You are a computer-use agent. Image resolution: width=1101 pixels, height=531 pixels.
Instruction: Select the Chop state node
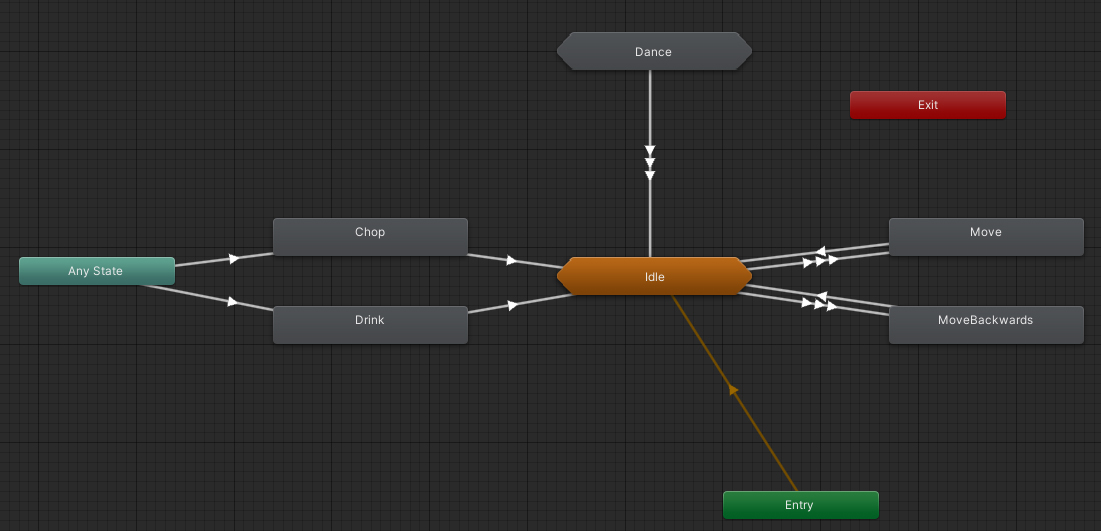tap(370, 236)
